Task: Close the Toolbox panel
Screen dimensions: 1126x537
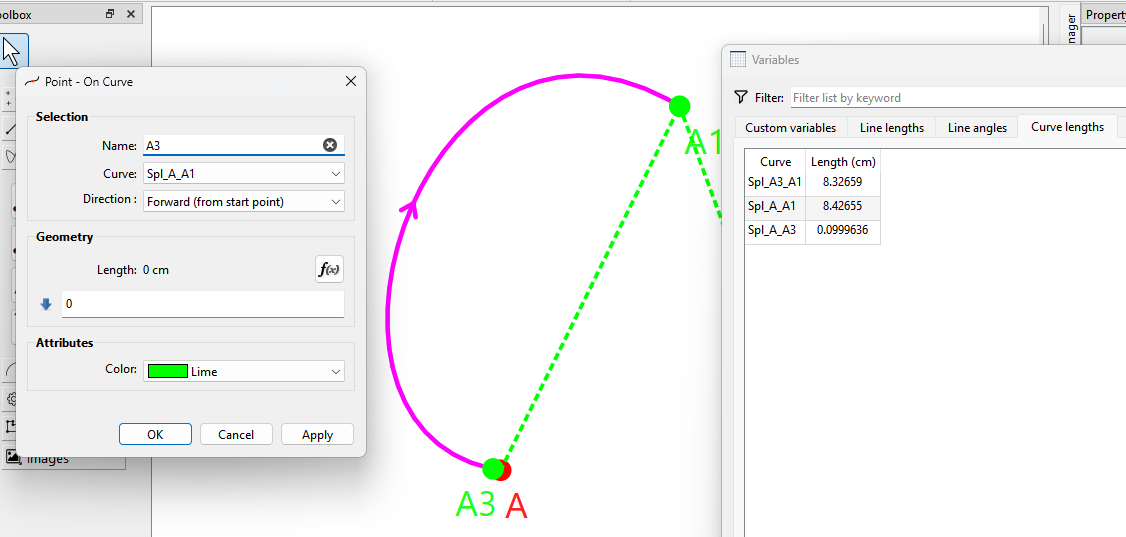Action: 131,15
